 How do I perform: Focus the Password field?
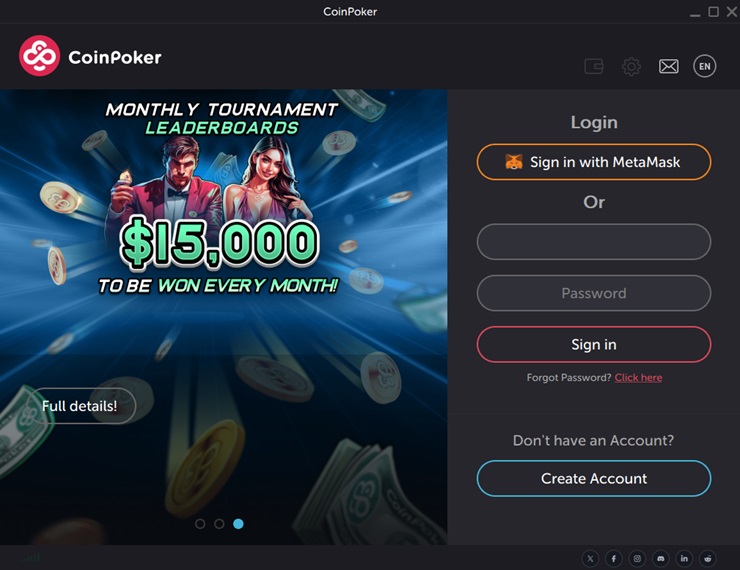click(x=594, y=293)
